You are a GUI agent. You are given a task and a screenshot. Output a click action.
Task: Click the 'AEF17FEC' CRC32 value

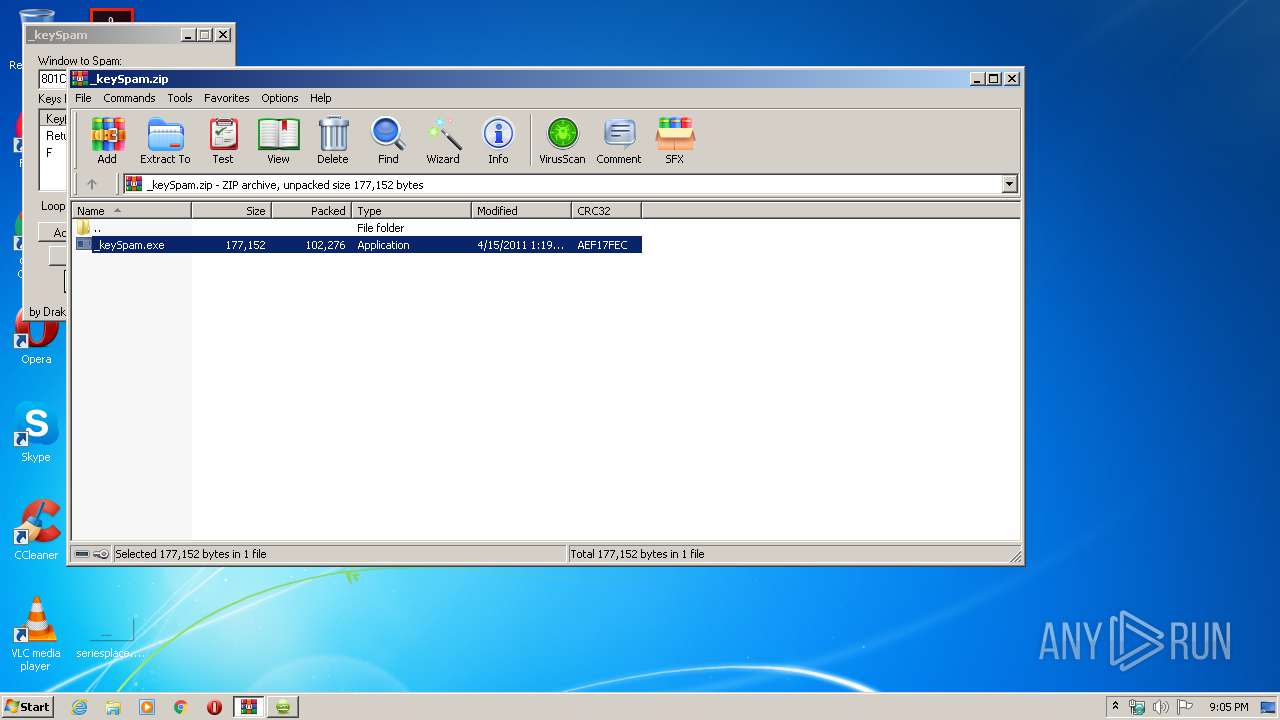coord(602,245)
